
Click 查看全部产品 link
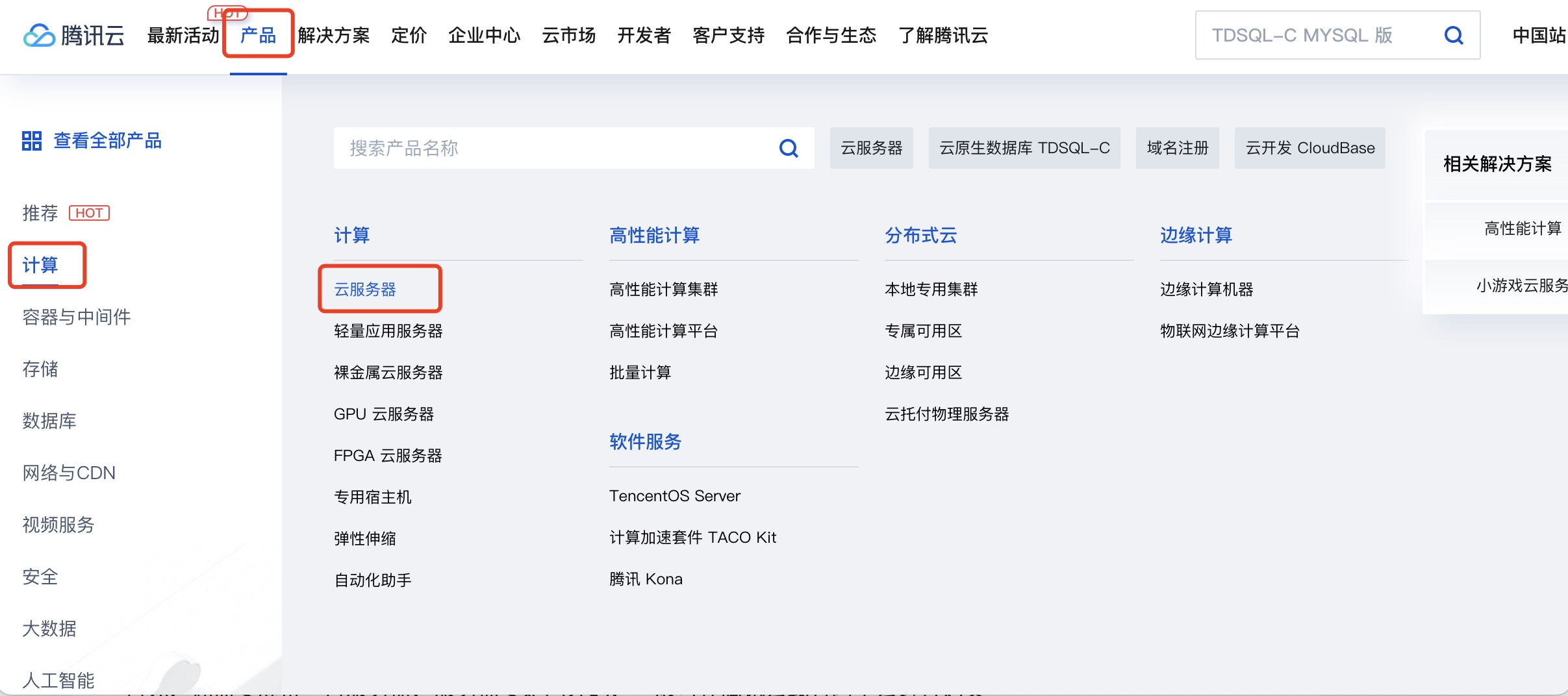(x=107, y=140)
